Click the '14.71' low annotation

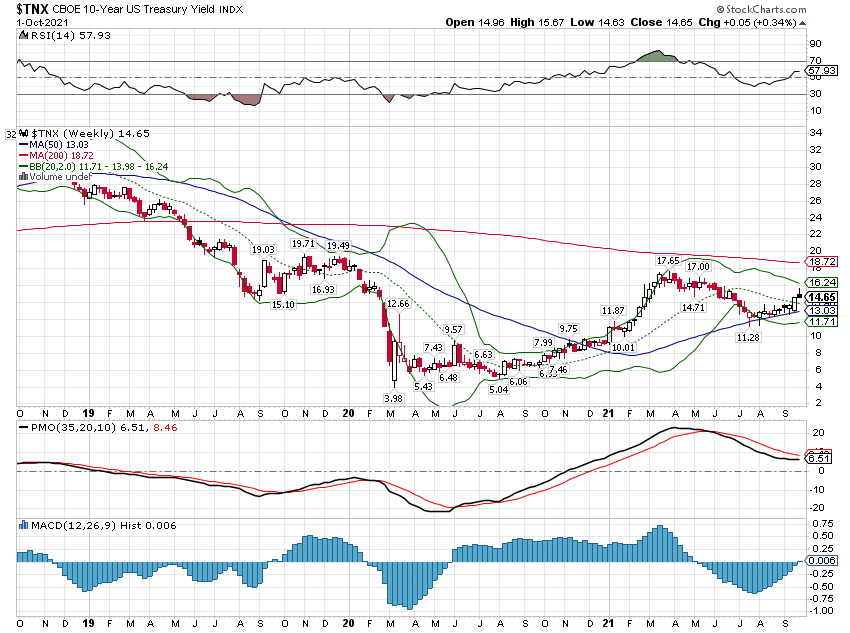coord(693,307)
